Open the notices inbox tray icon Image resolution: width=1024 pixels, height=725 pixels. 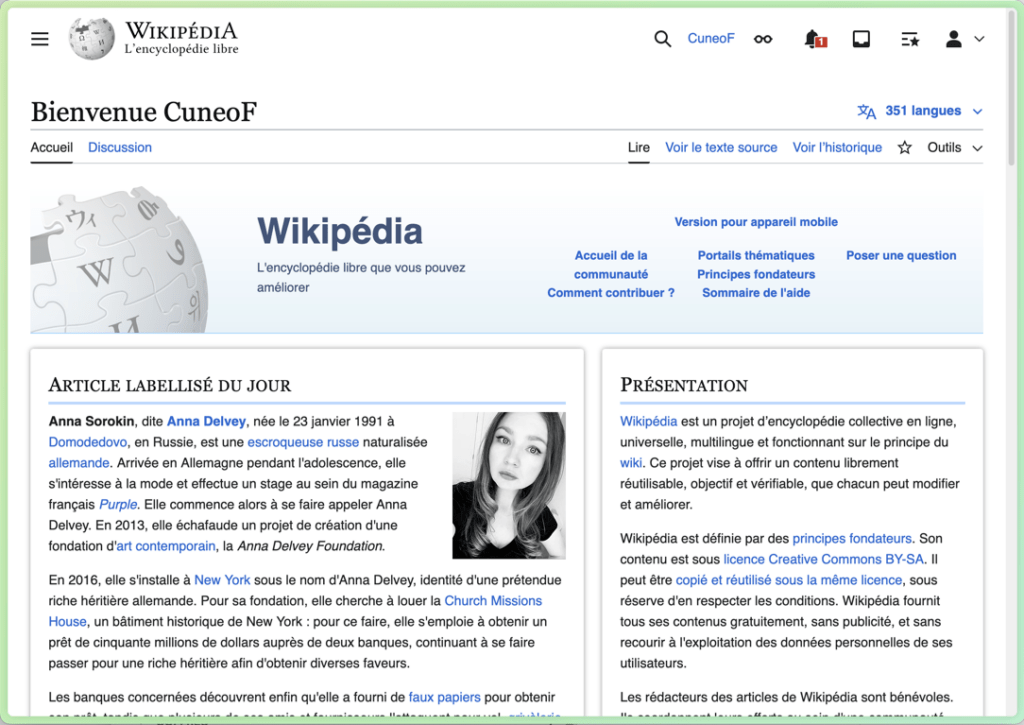click(x=861, y=39)
